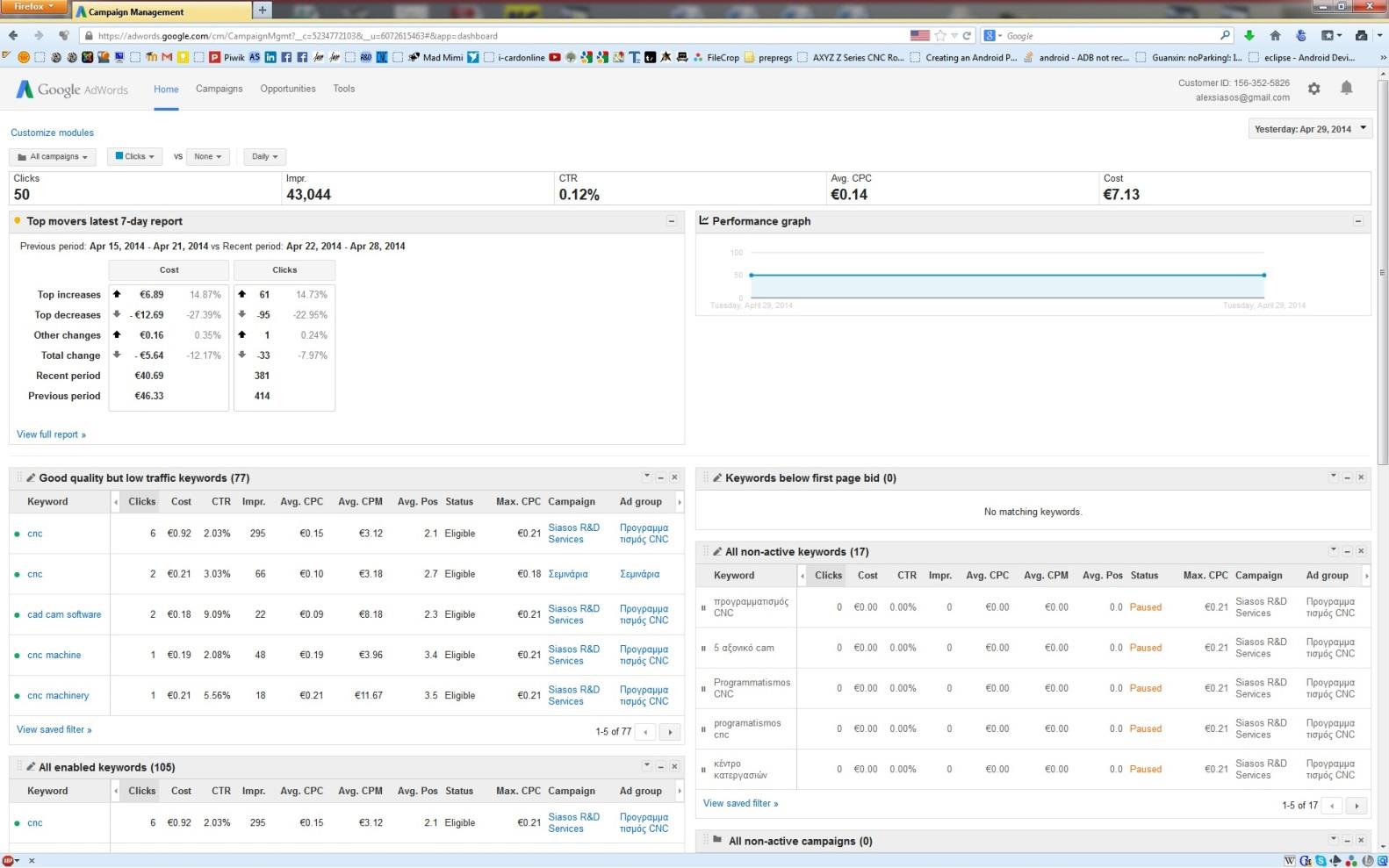The height and width of the screenshot is (868, 1389).
Task: Toggle status dot of cnc machinery keyword
Action: click(17, 696)
